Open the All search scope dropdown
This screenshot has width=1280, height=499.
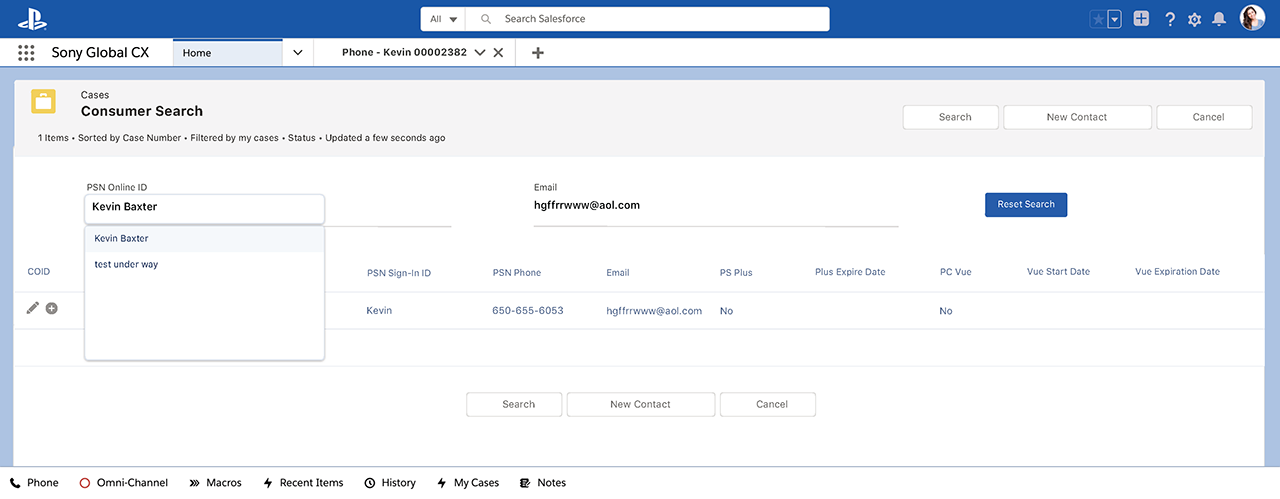tap(443, 19)
